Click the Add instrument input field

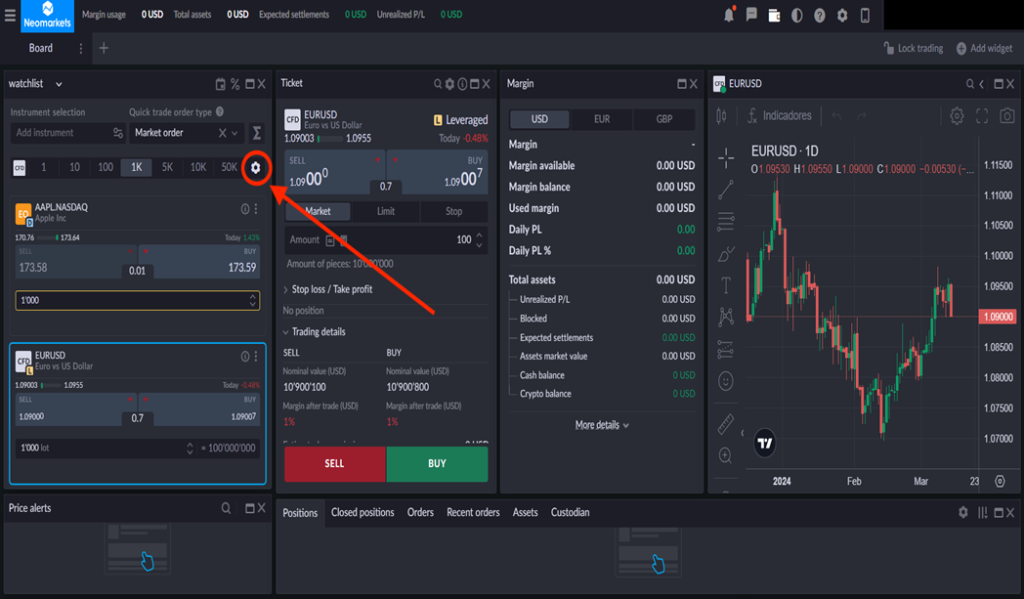pos(60,132)
